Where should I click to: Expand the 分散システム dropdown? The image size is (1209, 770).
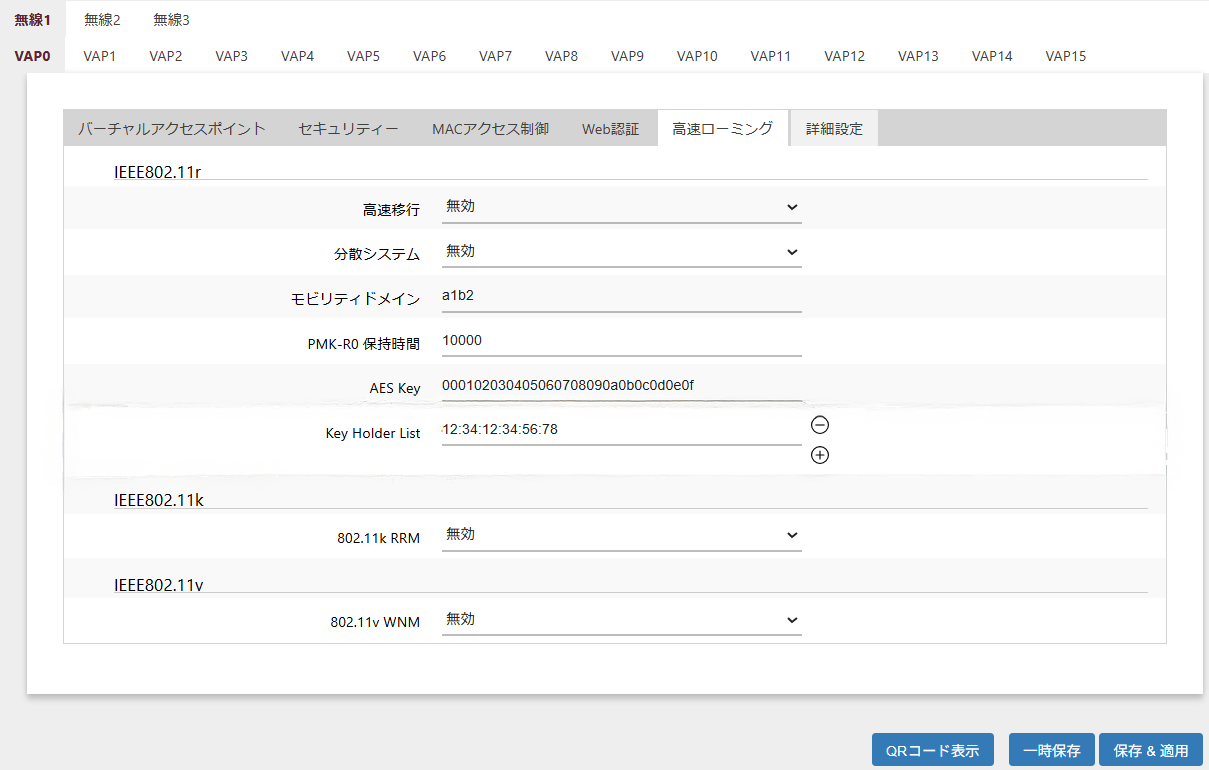click(x=621, y=252)
